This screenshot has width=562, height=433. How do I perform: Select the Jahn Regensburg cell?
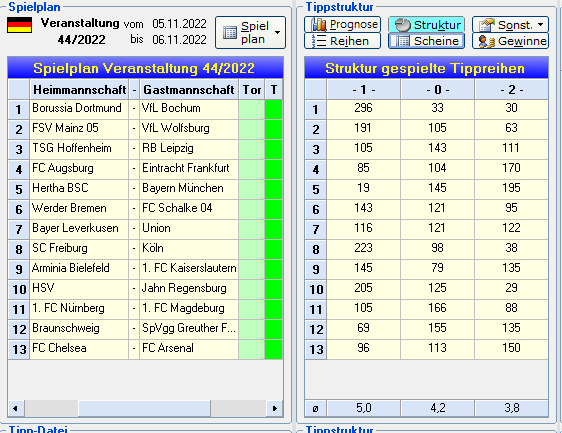point(189,289)
